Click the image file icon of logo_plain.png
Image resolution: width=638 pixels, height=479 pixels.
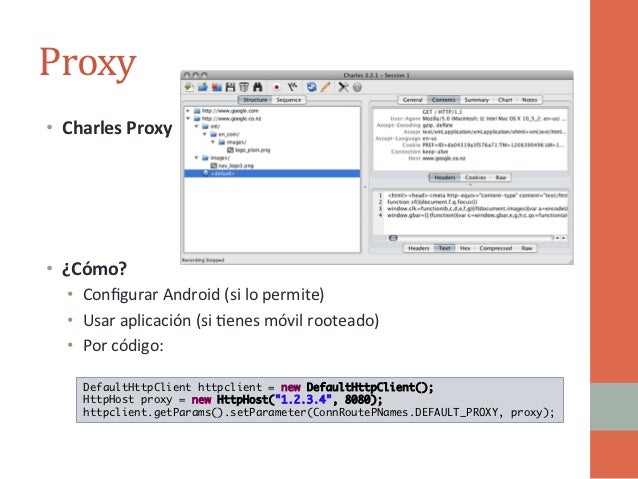click(x=230, y=150)
